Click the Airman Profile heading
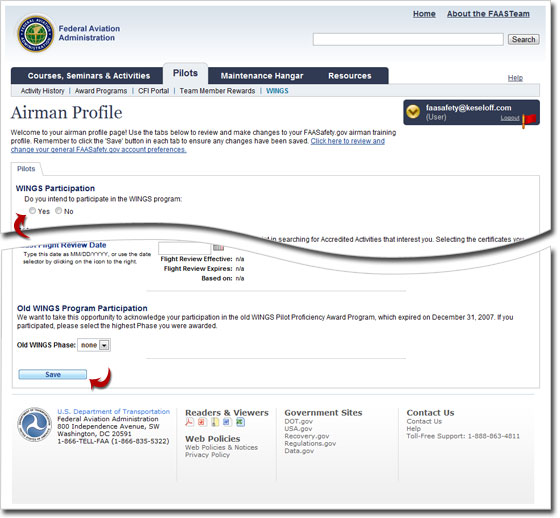 point(67,113)
